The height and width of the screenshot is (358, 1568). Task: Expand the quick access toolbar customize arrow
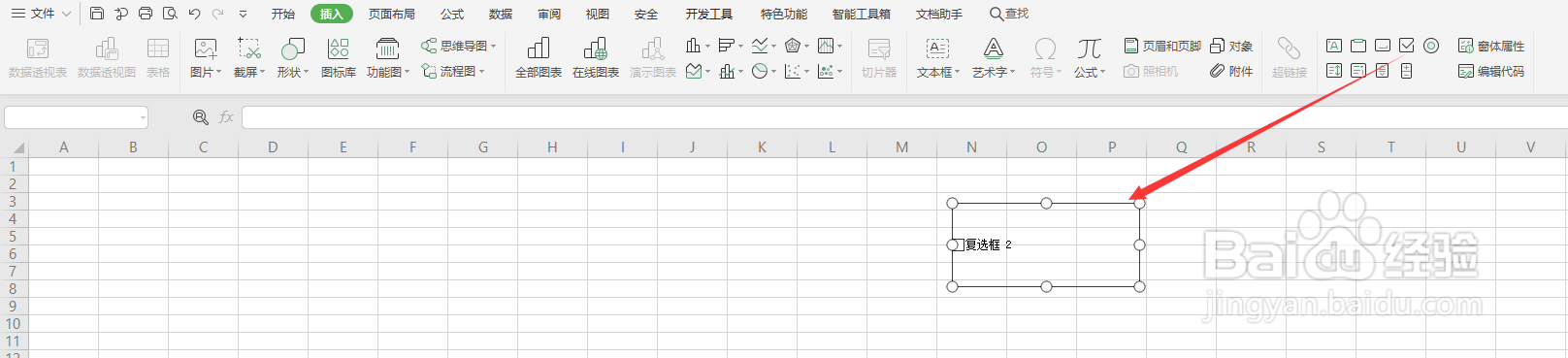pyautogui.click(x=243, y=15)
